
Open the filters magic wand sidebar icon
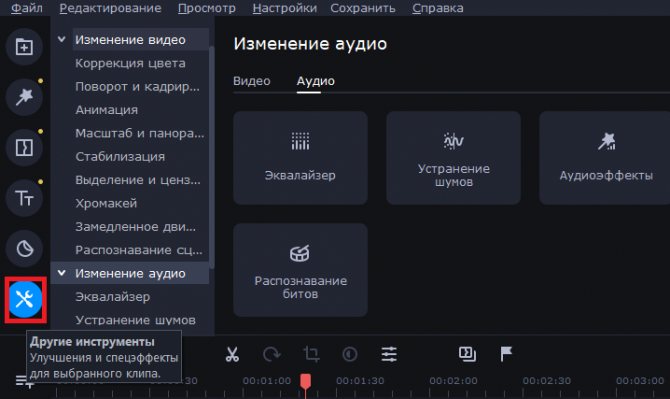click(x=24, y=97)
